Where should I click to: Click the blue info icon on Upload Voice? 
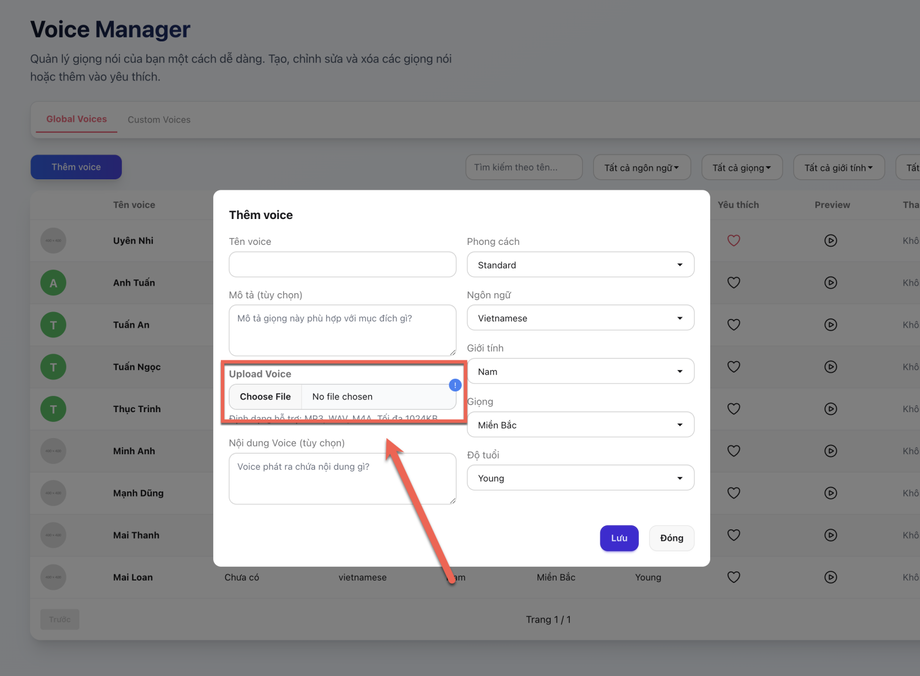[455, 385]
